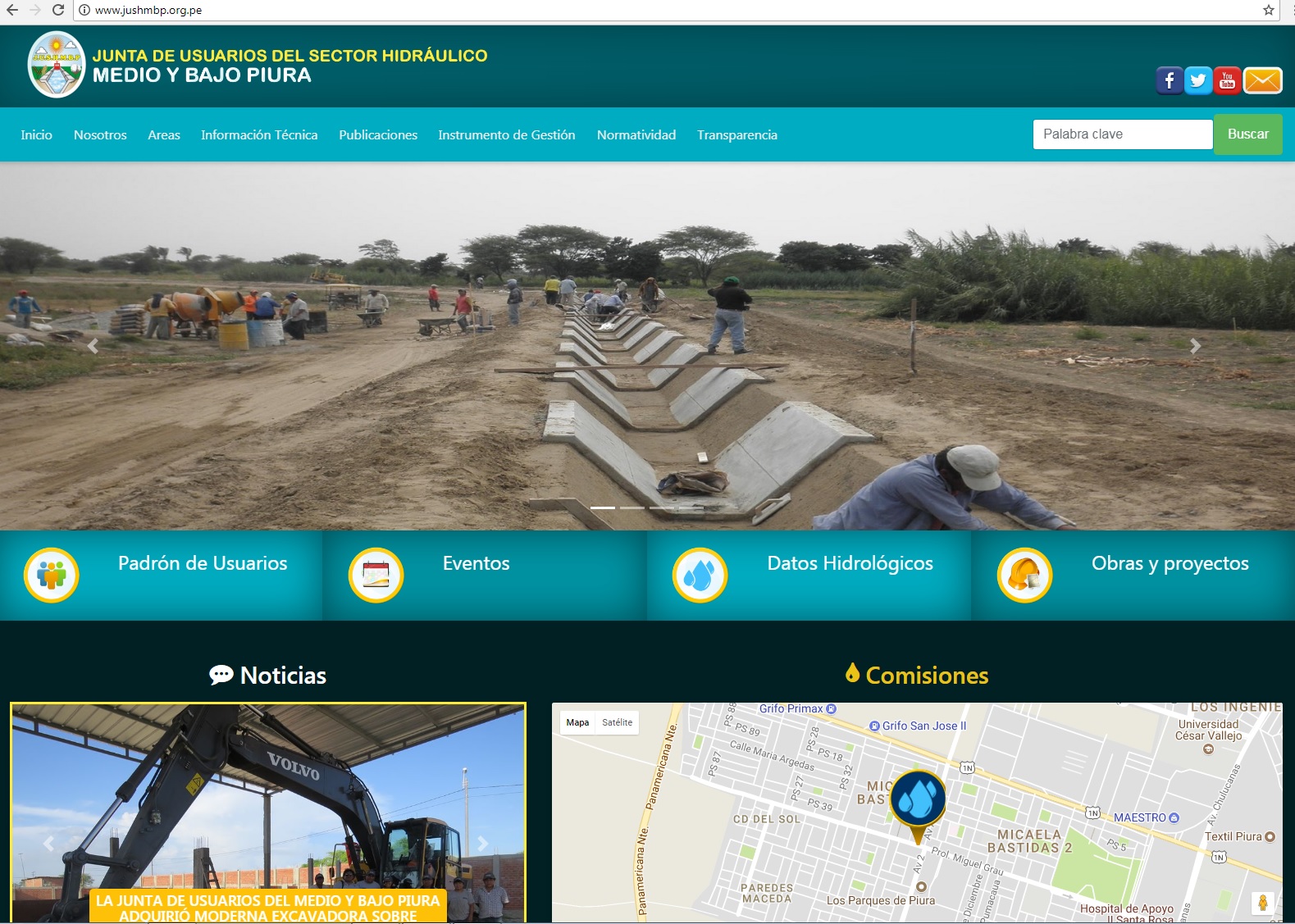Open the Nosotros navigation link
Image resolution: width=1295 pixels, height=924 pixels.
pyautogui.click(x=100, y=135)
